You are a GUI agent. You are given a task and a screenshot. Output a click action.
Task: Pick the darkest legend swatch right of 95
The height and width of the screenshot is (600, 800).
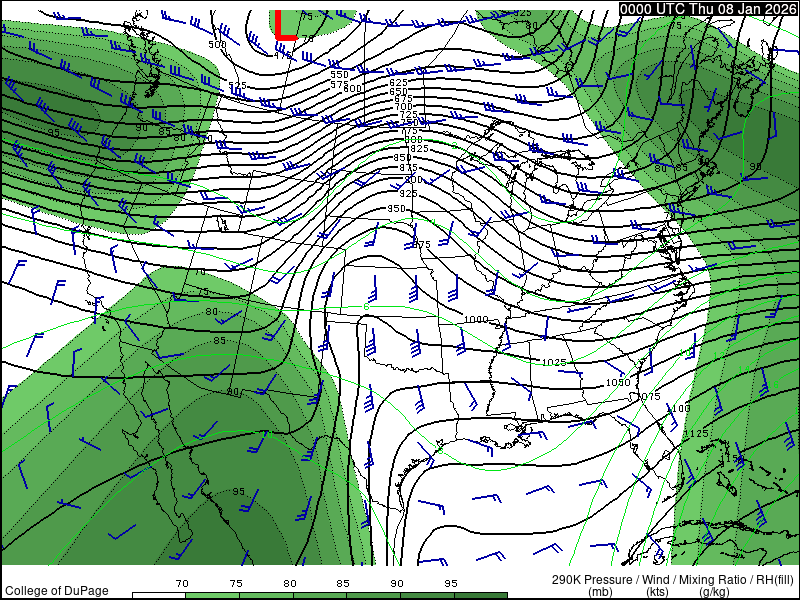(x=480, y=595)
